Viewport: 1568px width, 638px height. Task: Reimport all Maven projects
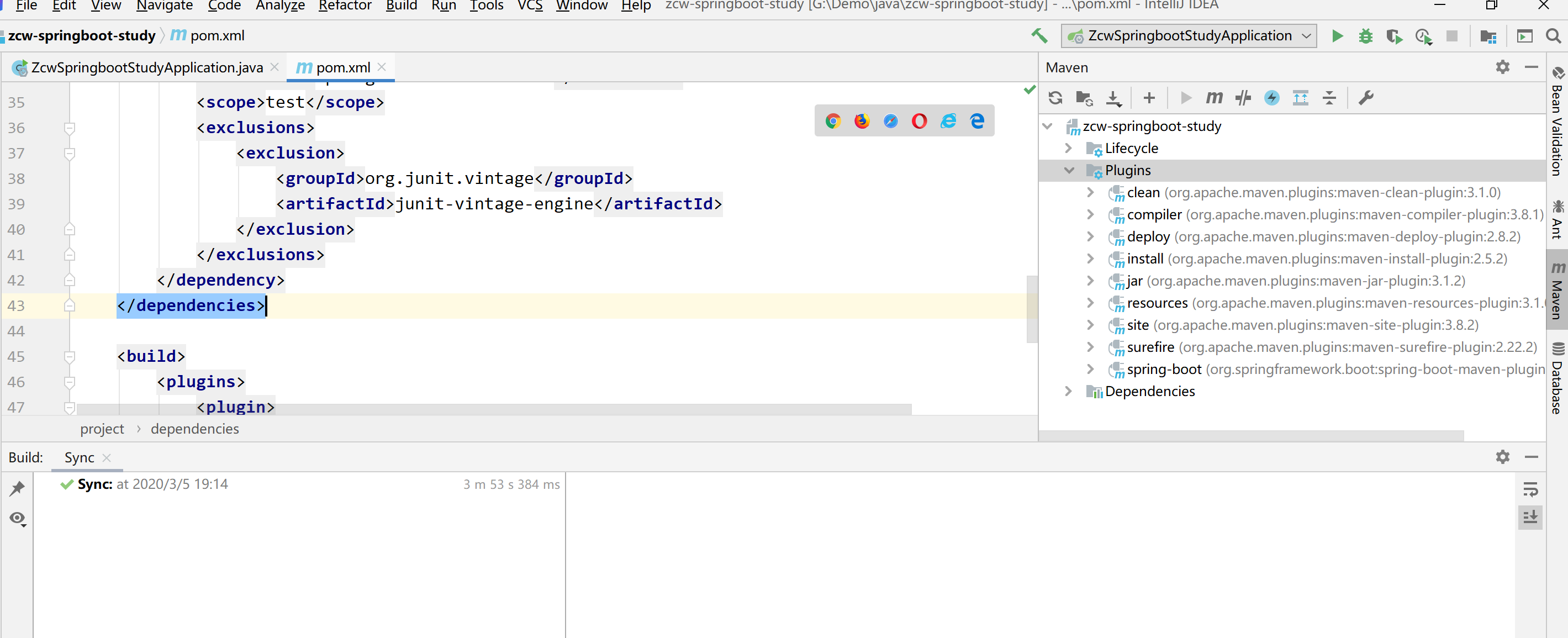click(x=1055, y=97)
